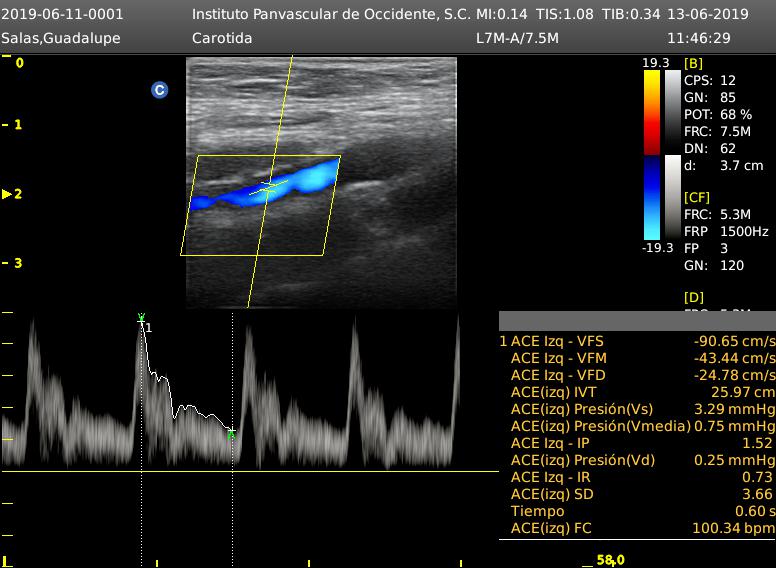
Task: Select the ACE Izq - IR result row
Action: (637, 477)
